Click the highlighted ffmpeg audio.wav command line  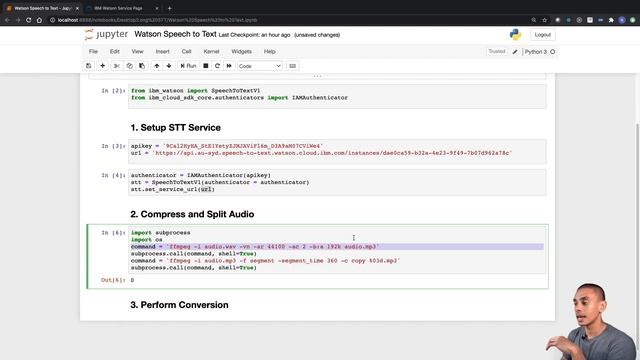pos(337,247)
